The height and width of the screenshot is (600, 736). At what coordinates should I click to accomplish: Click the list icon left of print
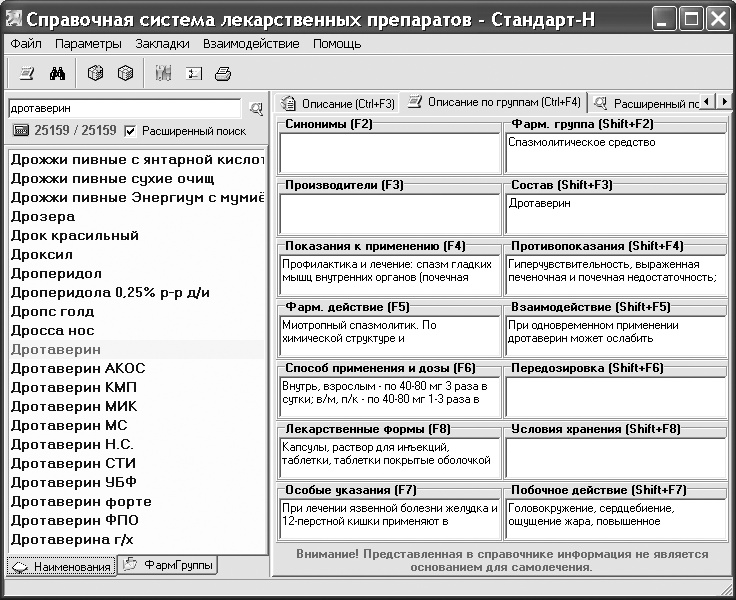click(193, 72)
